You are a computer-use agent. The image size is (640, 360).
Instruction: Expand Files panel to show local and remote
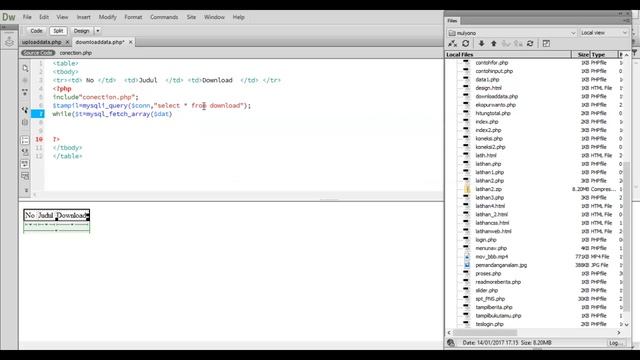(x=546, y=43)
